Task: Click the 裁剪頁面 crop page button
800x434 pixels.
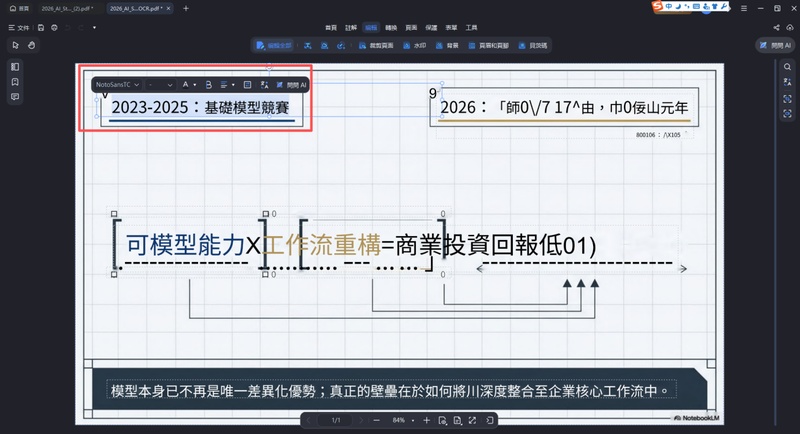Action: pyautogui.click(x=376, y=45)
